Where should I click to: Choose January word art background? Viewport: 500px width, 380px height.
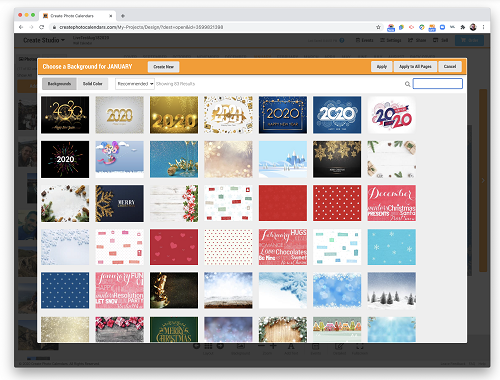[119, 290]
